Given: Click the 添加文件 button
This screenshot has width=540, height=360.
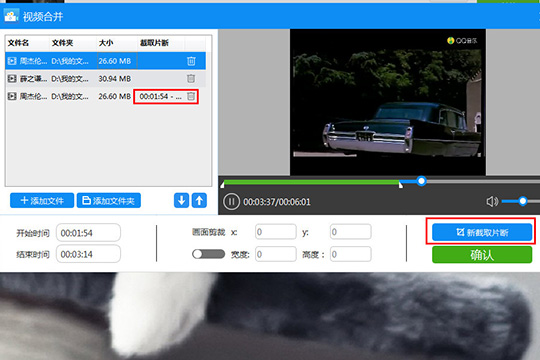Looking at the screenshot, I should 42,200.
